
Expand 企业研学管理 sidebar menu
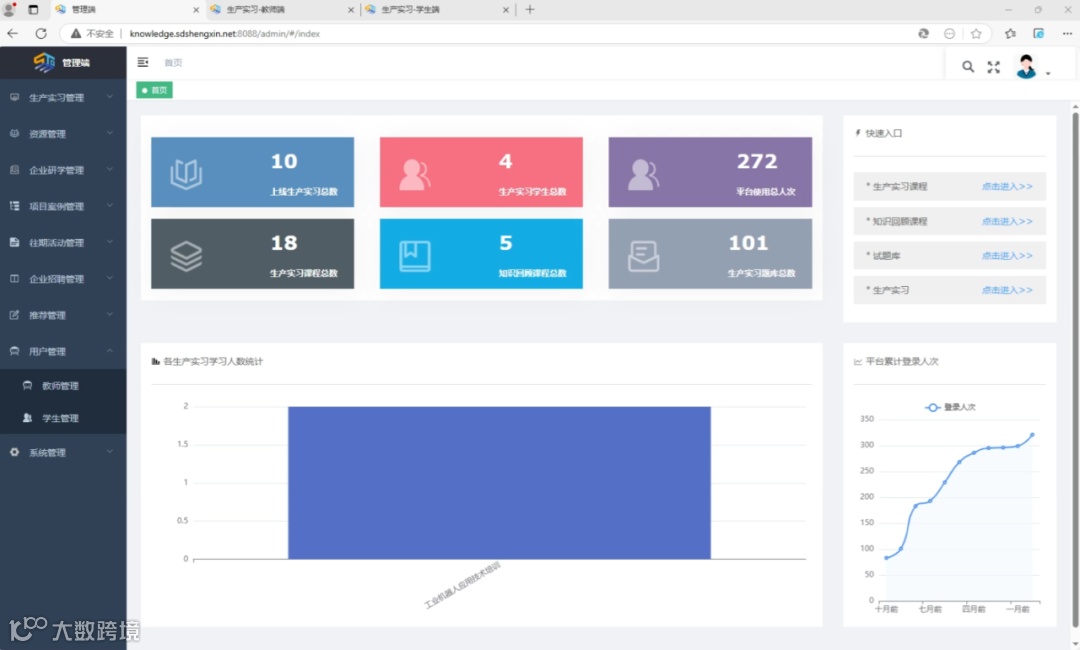(x=63, y=170)
